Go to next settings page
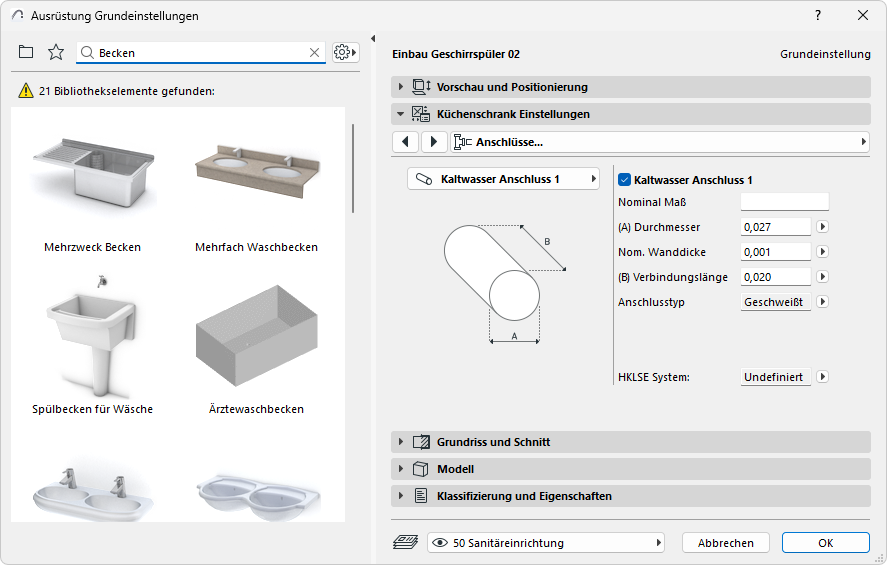Screen dimensions: 887x565 pos(434,141)
